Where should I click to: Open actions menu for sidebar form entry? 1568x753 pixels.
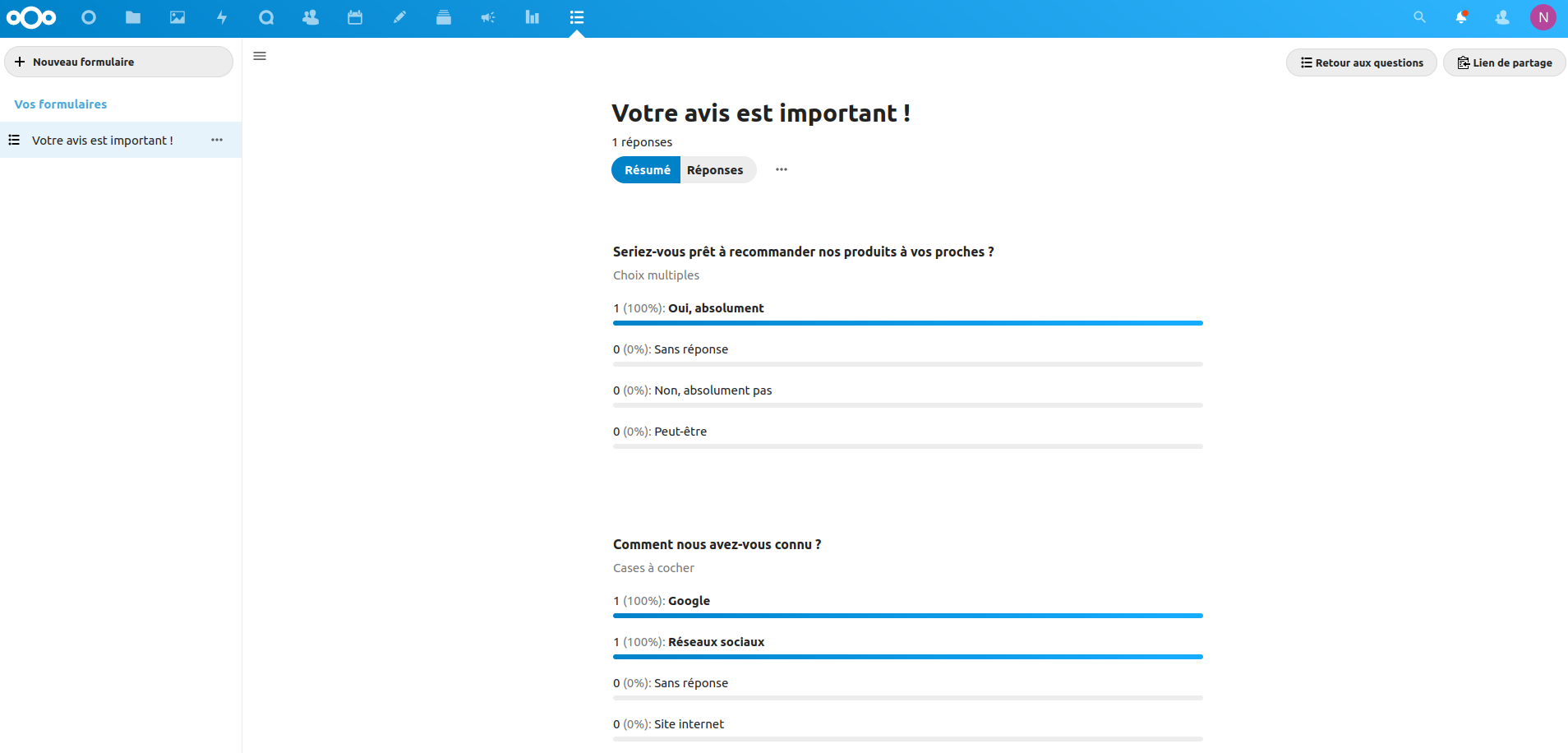pyautogui.click(x=217, y=140)
